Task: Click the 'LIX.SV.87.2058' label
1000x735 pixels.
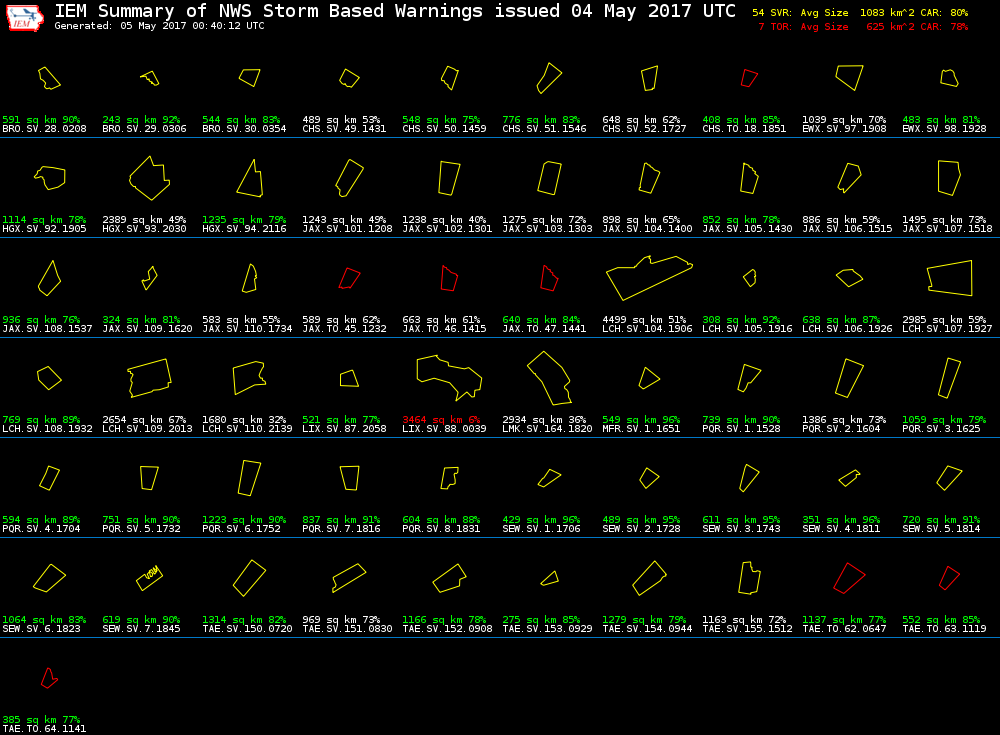Action: point(344,429)
